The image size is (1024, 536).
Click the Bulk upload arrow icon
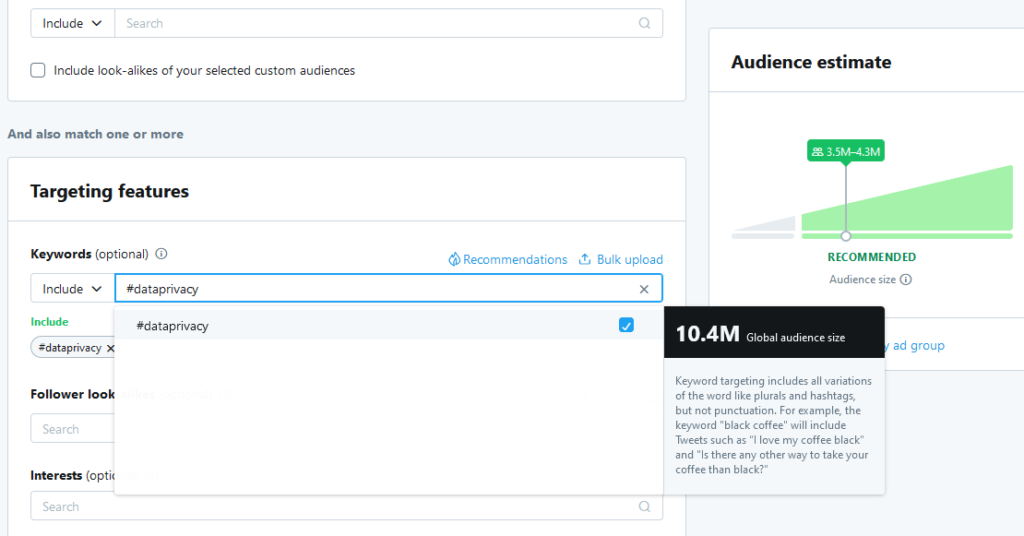585,259
